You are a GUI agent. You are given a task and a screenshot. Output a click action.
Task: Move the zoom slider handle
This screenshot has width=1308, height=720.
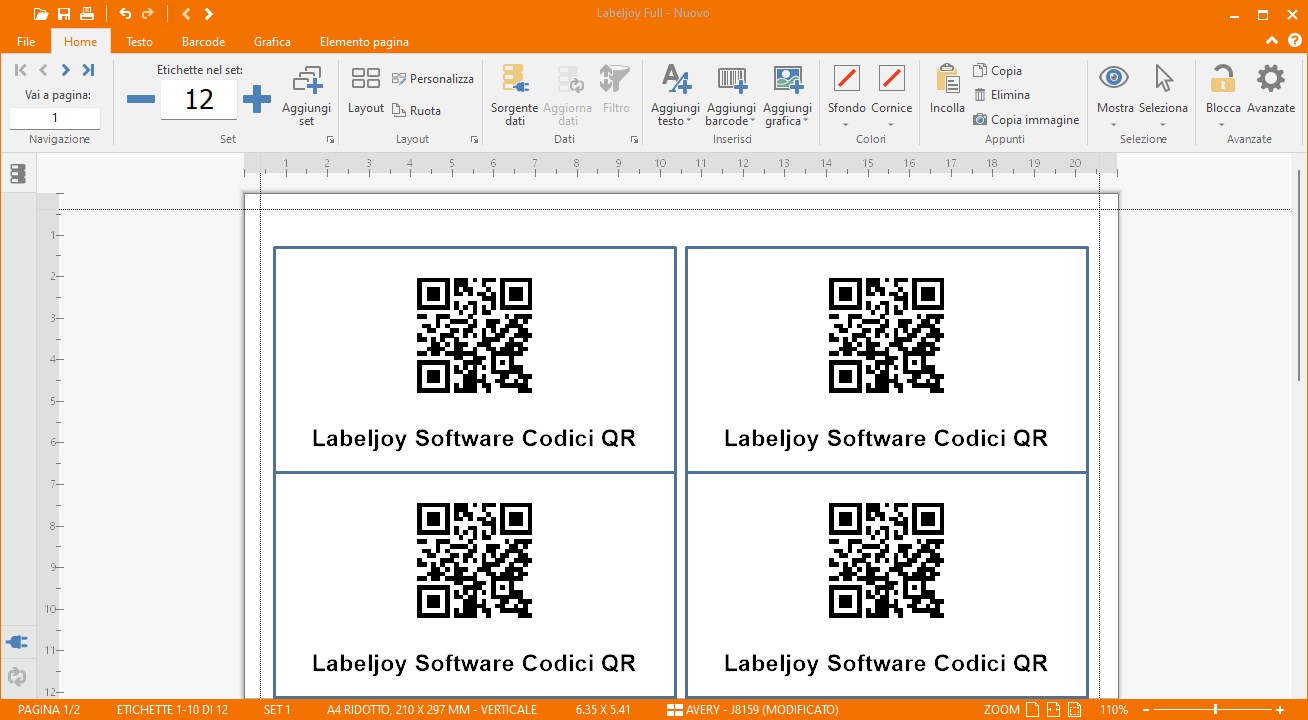tap(1215, 710)
